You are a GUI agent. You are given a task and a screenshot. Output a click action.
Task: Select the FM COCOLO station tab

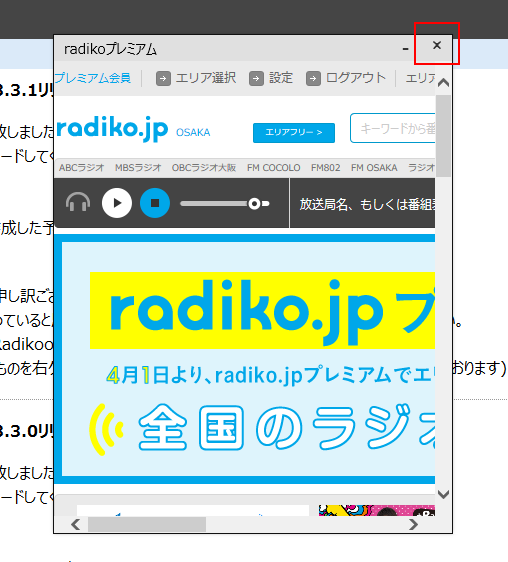pos(274,168)
